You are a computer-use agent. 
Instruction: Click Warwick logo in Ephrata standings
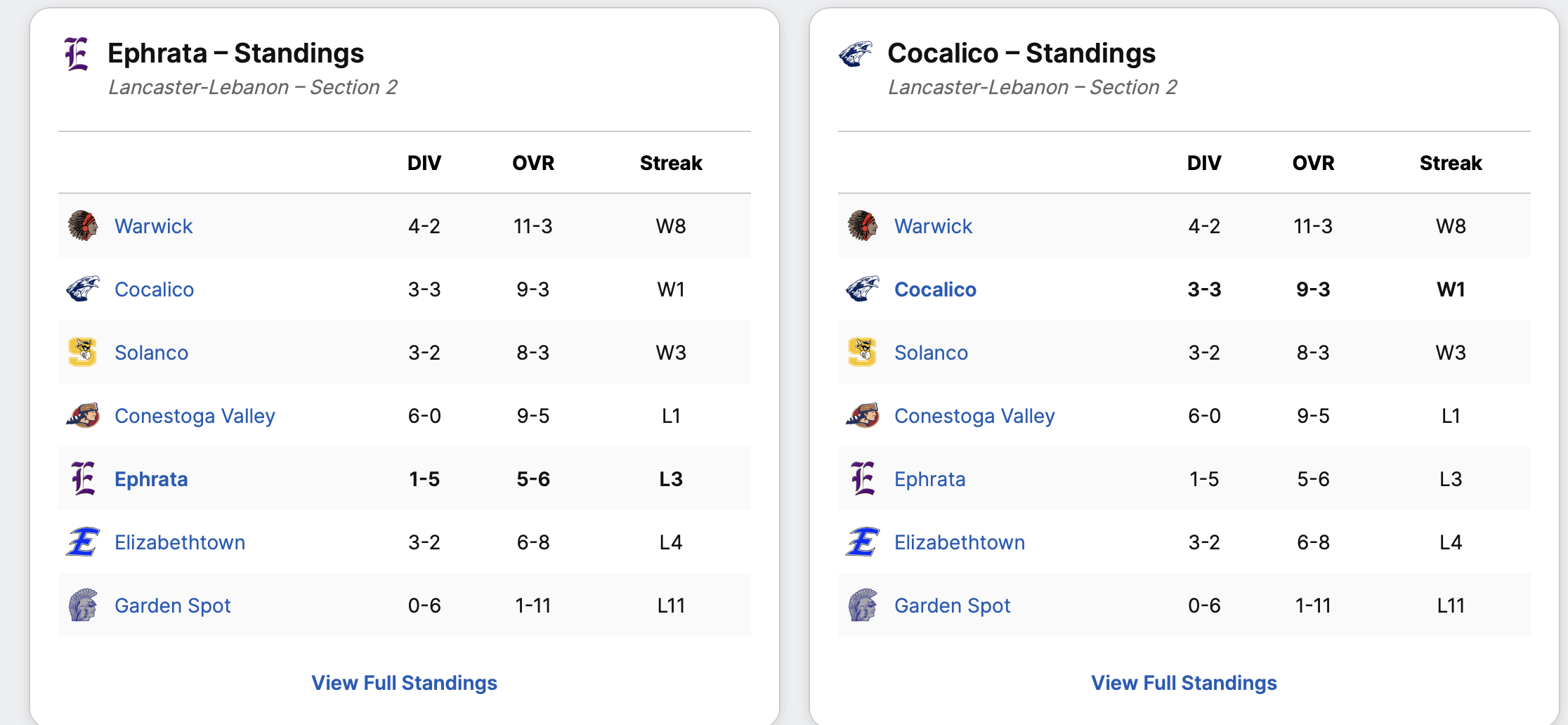click(x=83, y=226)
